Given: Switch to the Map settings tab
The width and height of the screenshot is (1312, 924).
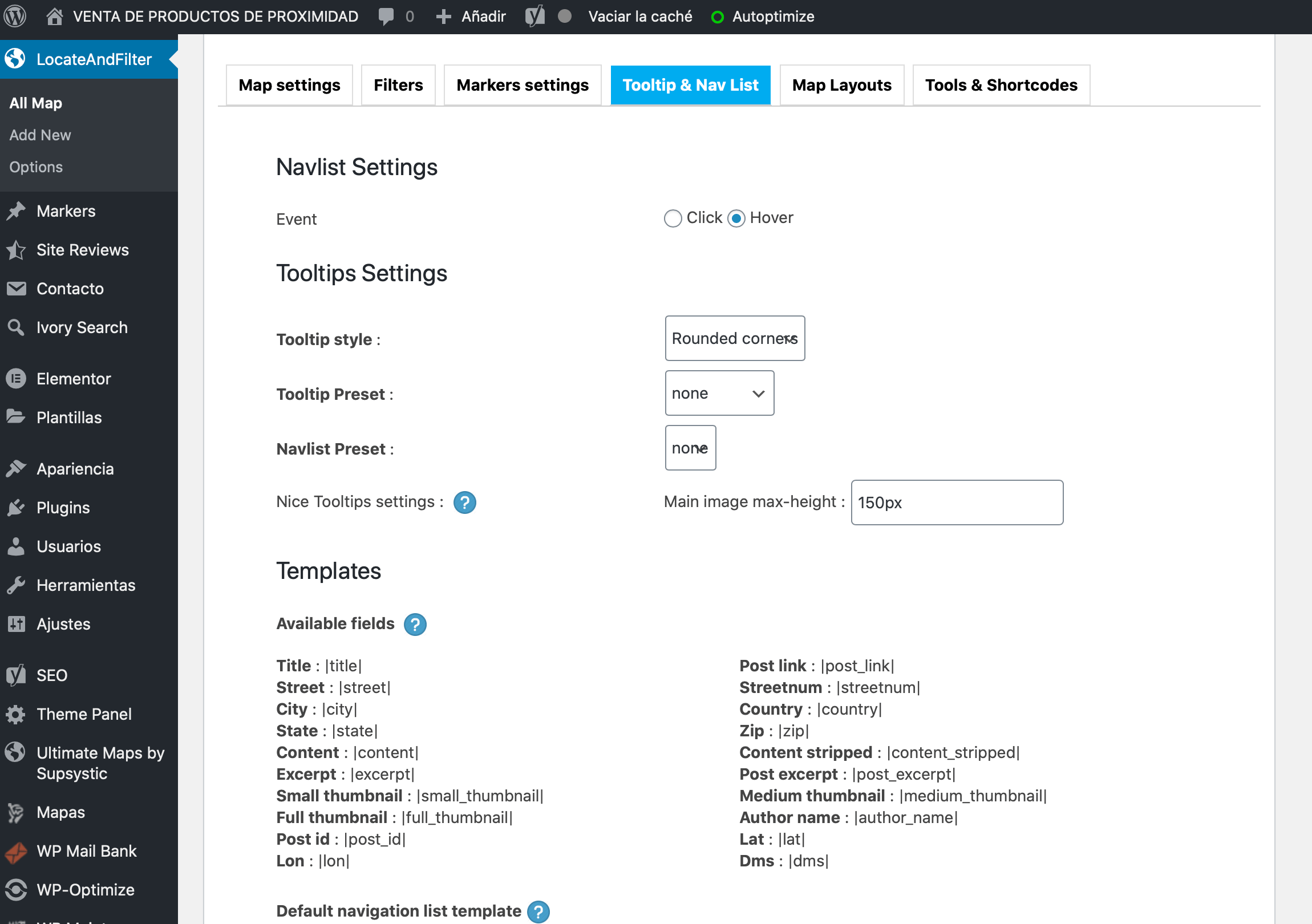Looking at the screenshot, I should [289, 85].
